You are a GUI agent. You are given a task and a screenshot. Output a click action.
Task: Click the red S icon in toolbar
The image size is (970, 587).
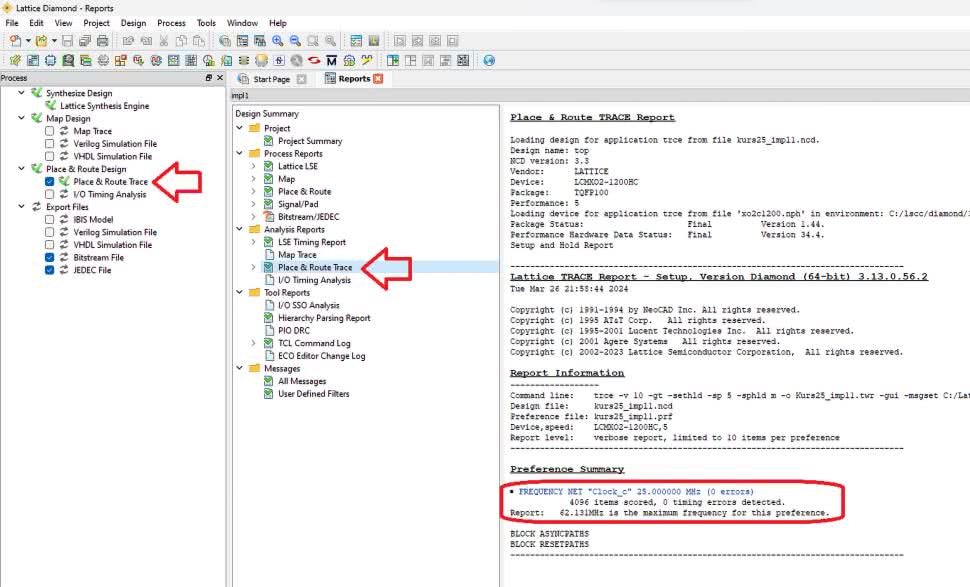pos(313,60)
